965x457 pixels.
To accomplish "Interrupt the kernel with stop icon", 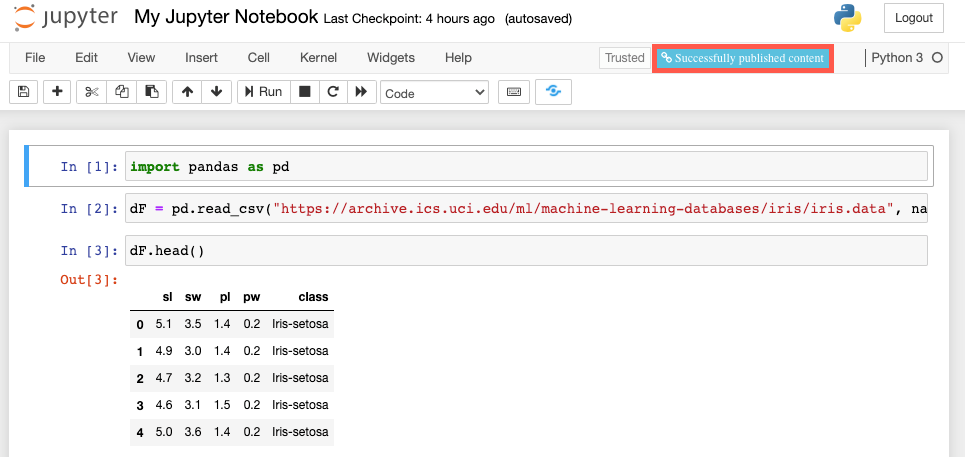I will tap(305, 92).
